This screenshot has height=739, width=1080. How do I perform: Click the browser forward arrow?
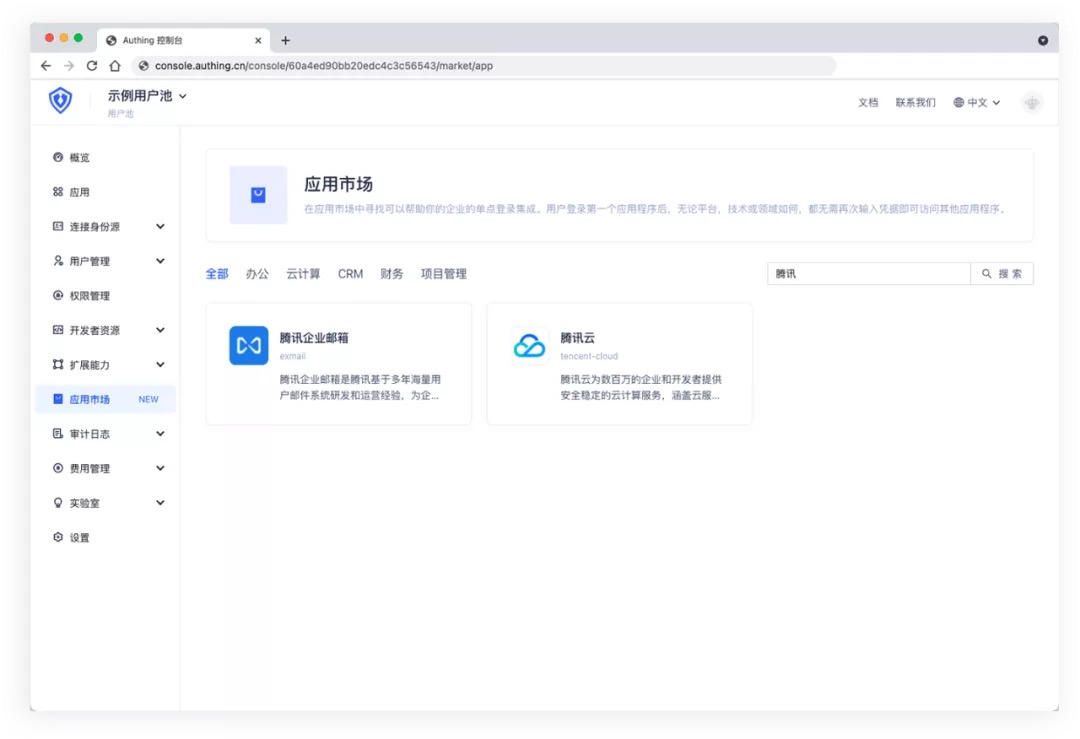point(69,65)
